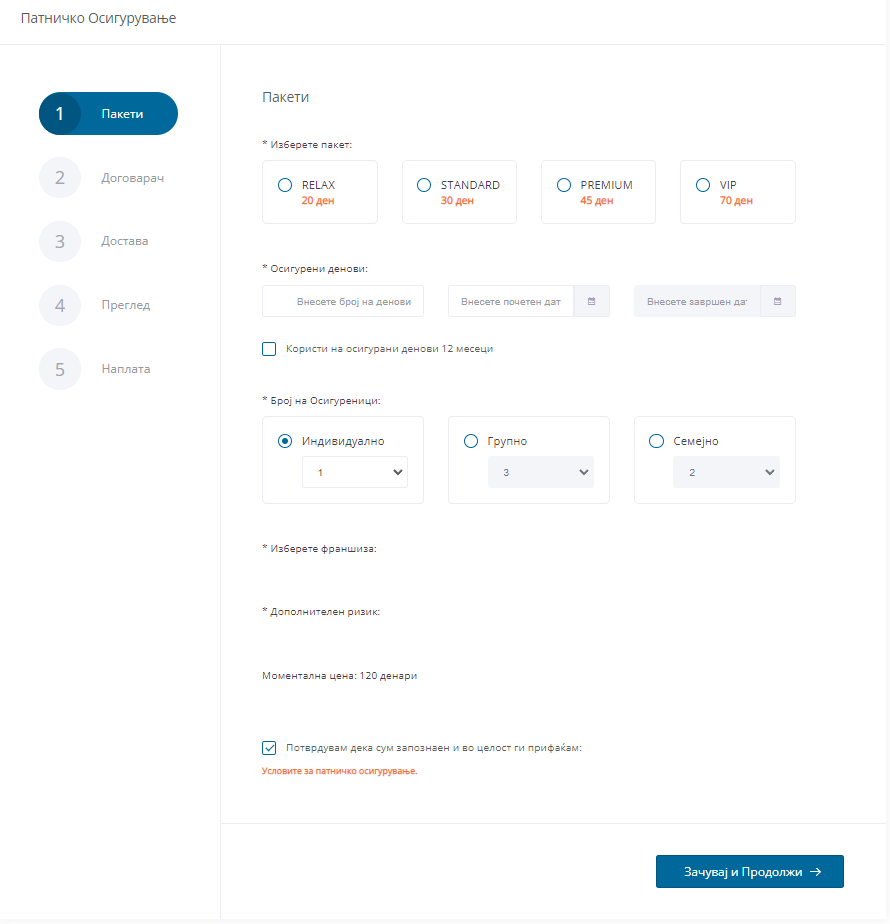Click the step 5 circle for Наплата
This screenshot has height=924, width=890.
60,369
